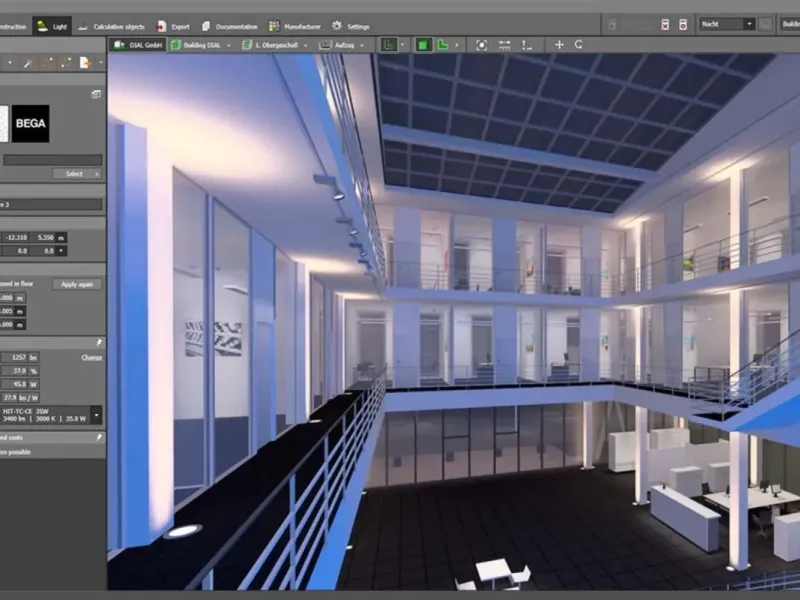This screenshot has width=800, height=600.
Task: Select the DIAL GmbH site breadcrumb
Action: (x=138, y=45)
